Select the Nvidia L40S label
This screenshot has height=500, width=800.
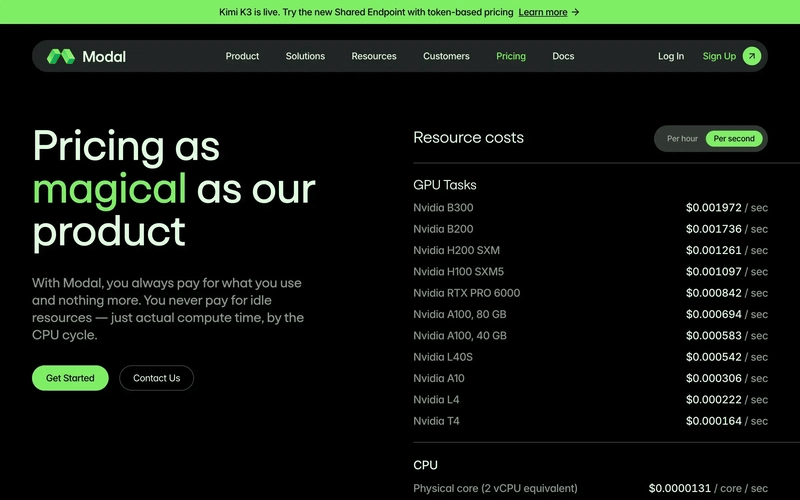(x=443, y=357)
